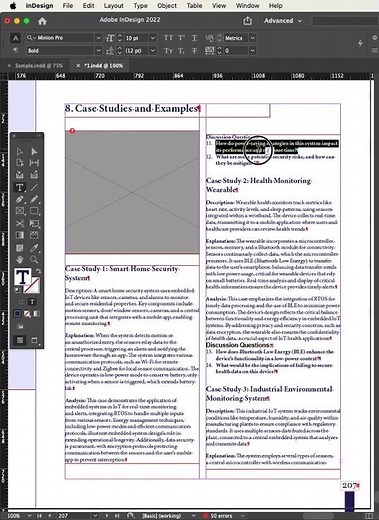Viewport: 379px width, 520px height.
Task: Click the search field in title bar
Action: [345, 21]
